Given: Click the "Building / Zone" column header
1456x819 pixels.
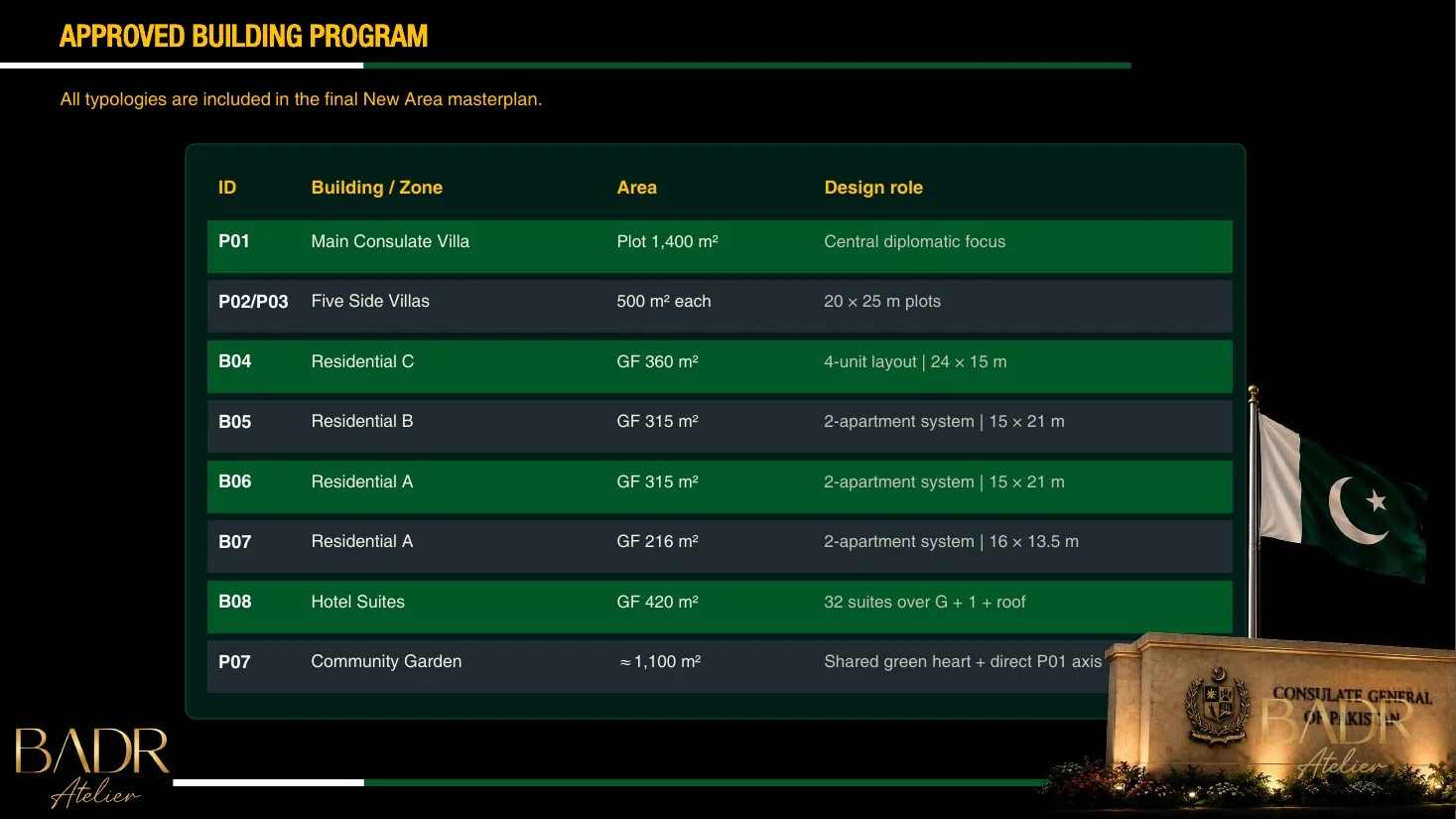Looking at the screenshot, I should tap(377, 188).
